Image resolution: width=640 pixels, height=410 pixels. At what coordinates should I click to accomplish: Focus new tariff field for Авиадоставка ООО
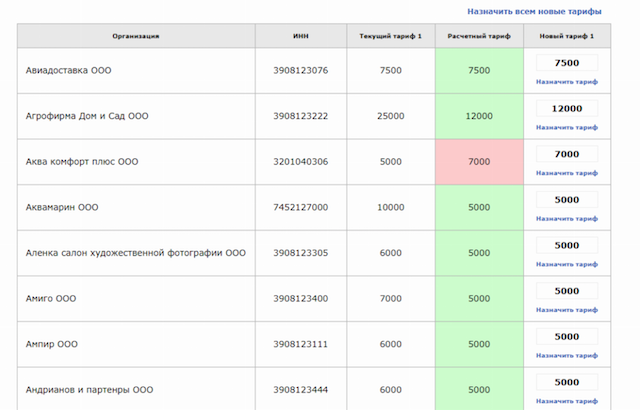[567, 63]
